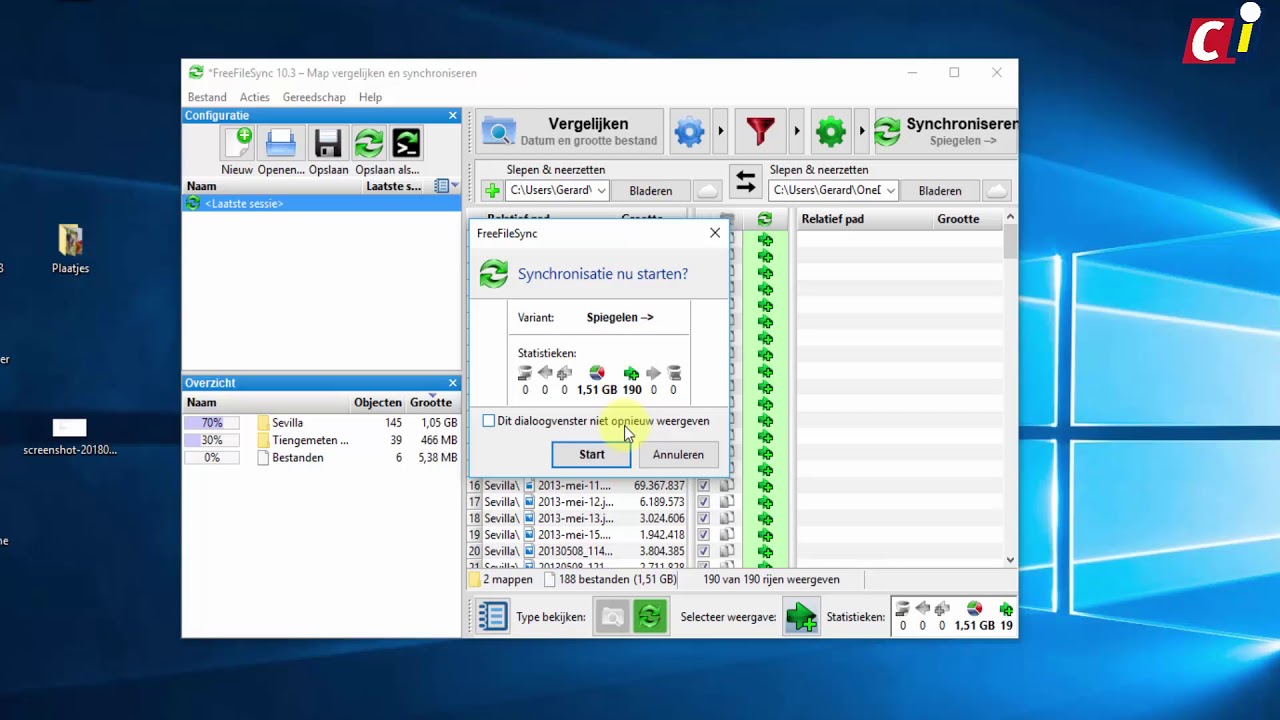Sort Overzicht by Objecten column
The height and width of the screenshot is (720, 1280).
tap(377, 402)
